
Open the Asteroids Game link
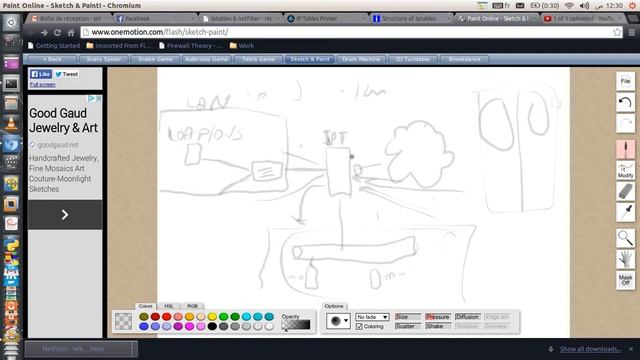pyautogui.click(x=207, y=59)
